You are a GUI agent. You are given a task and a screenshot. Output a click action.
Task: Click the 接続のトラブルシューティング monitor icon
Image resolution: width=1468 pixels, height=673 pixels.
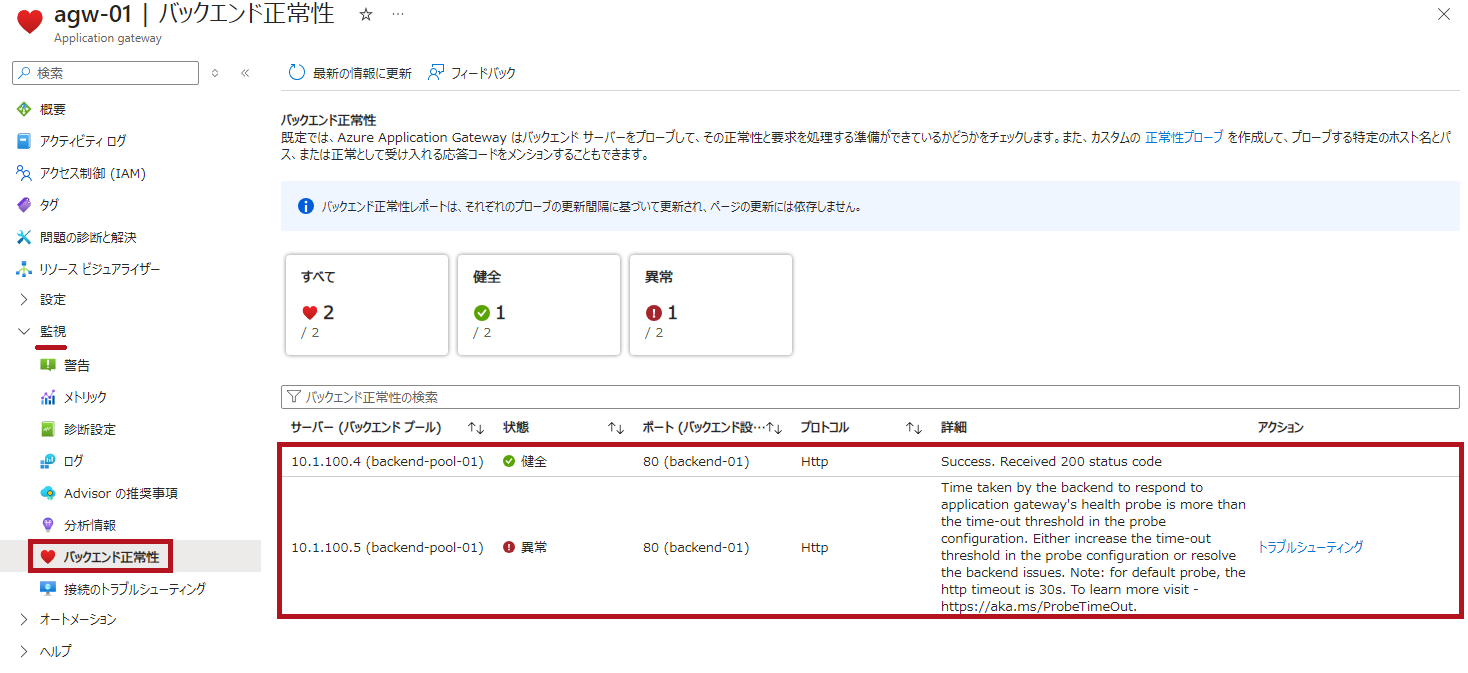[x=48, y=589]
